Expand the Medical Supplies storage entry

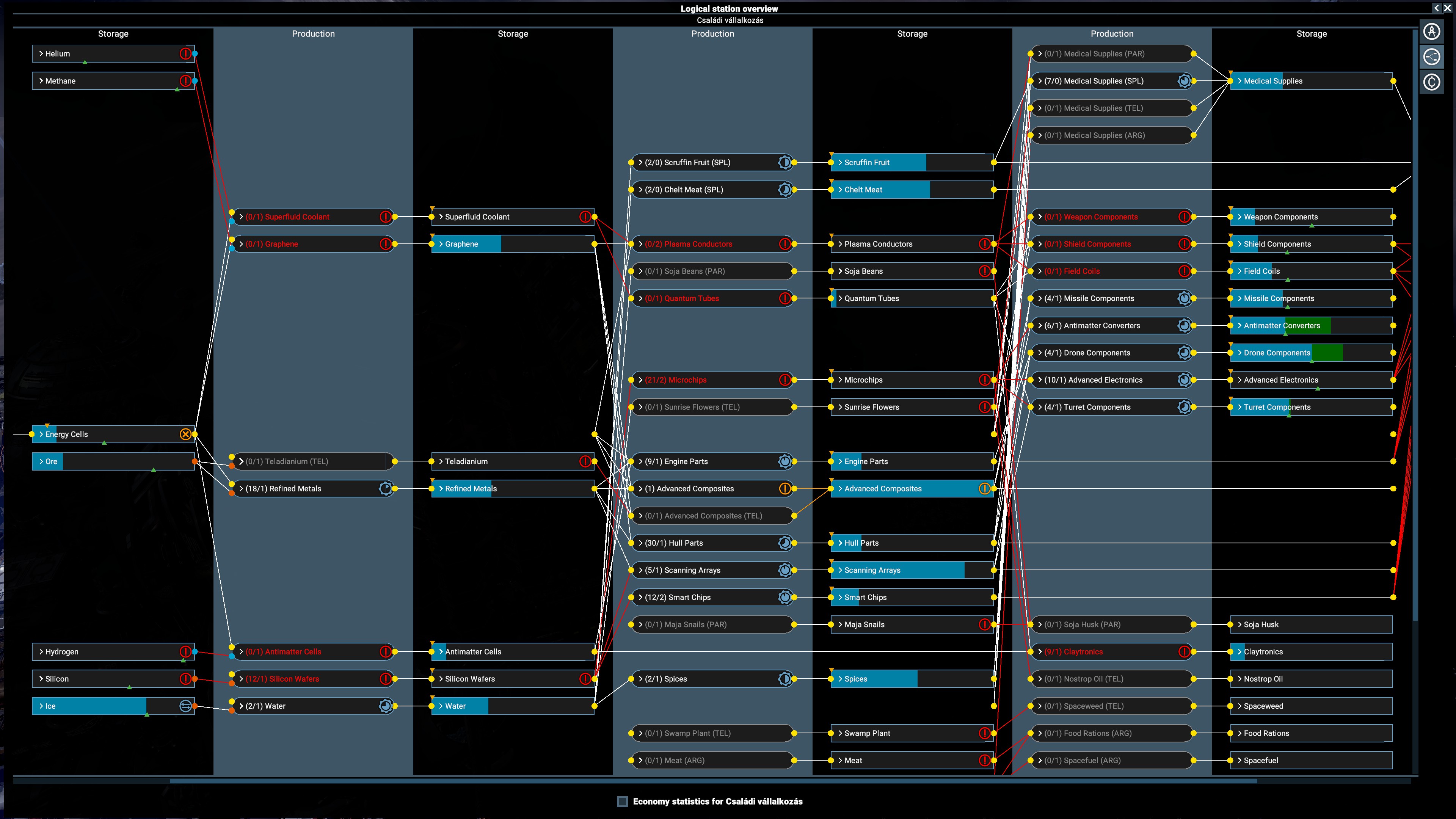pos(1239,81)
